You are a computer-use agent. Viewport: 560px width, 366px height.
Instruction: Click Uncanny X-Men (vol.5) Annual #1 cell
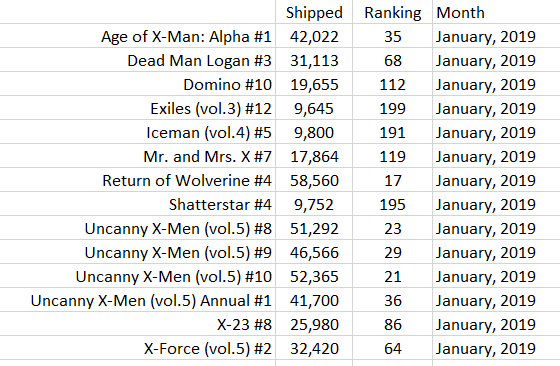tap(138, 300)
